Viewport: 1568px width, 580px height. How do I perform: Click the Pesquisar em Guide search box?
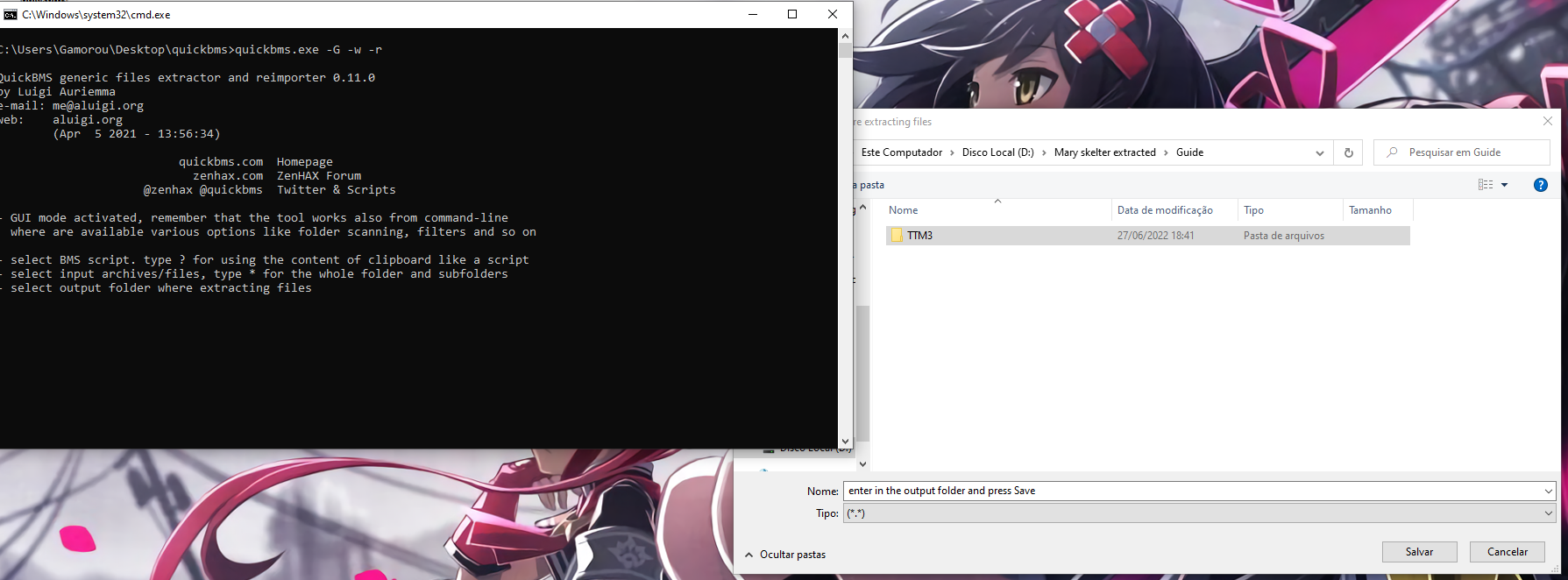(x=1461, y=152)
